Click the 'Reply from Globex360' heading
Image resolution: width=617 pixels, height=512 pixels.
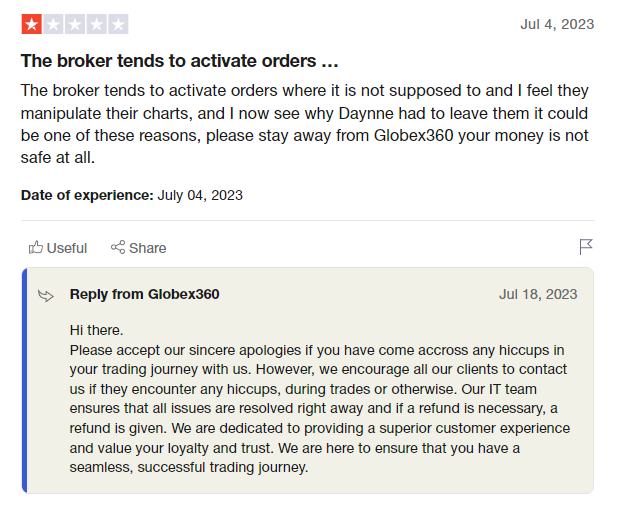145,294
